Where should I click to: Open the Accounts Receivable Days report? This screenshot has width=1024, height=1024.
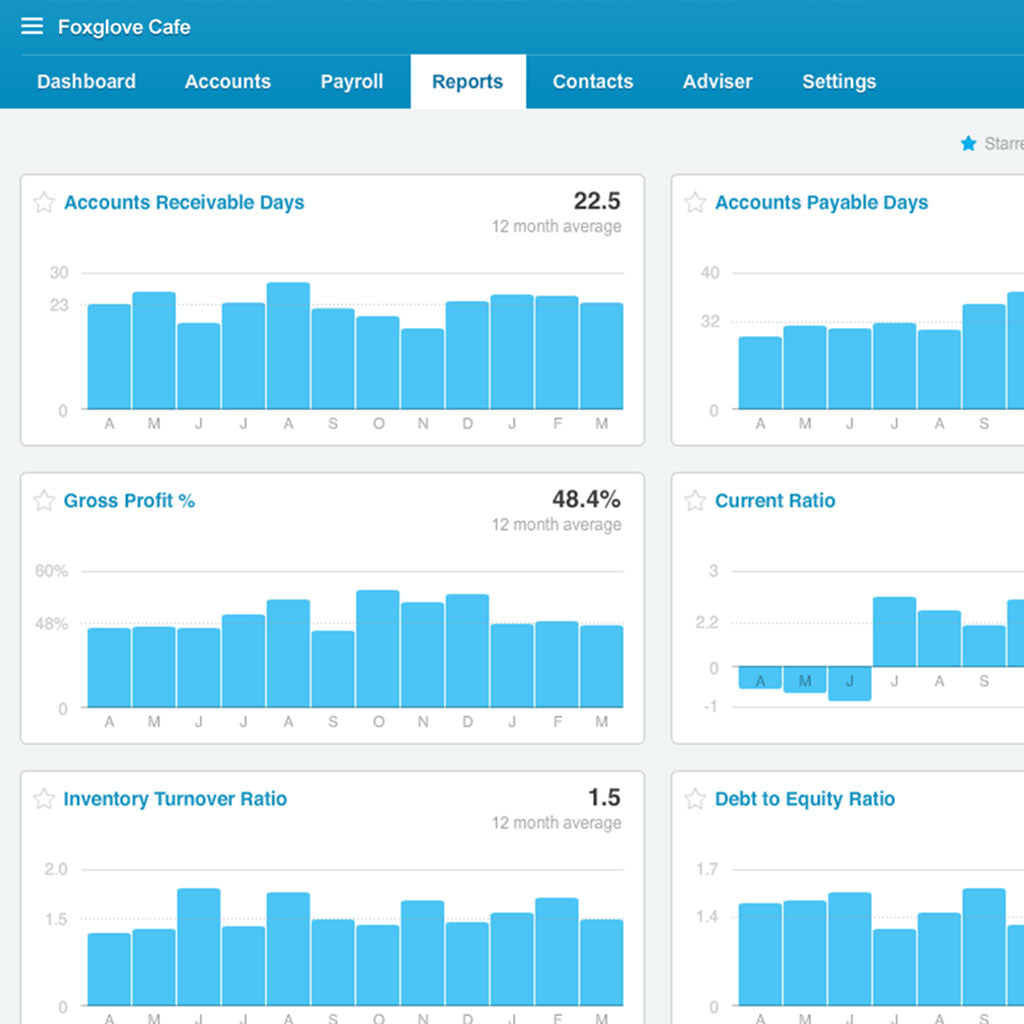183,202
